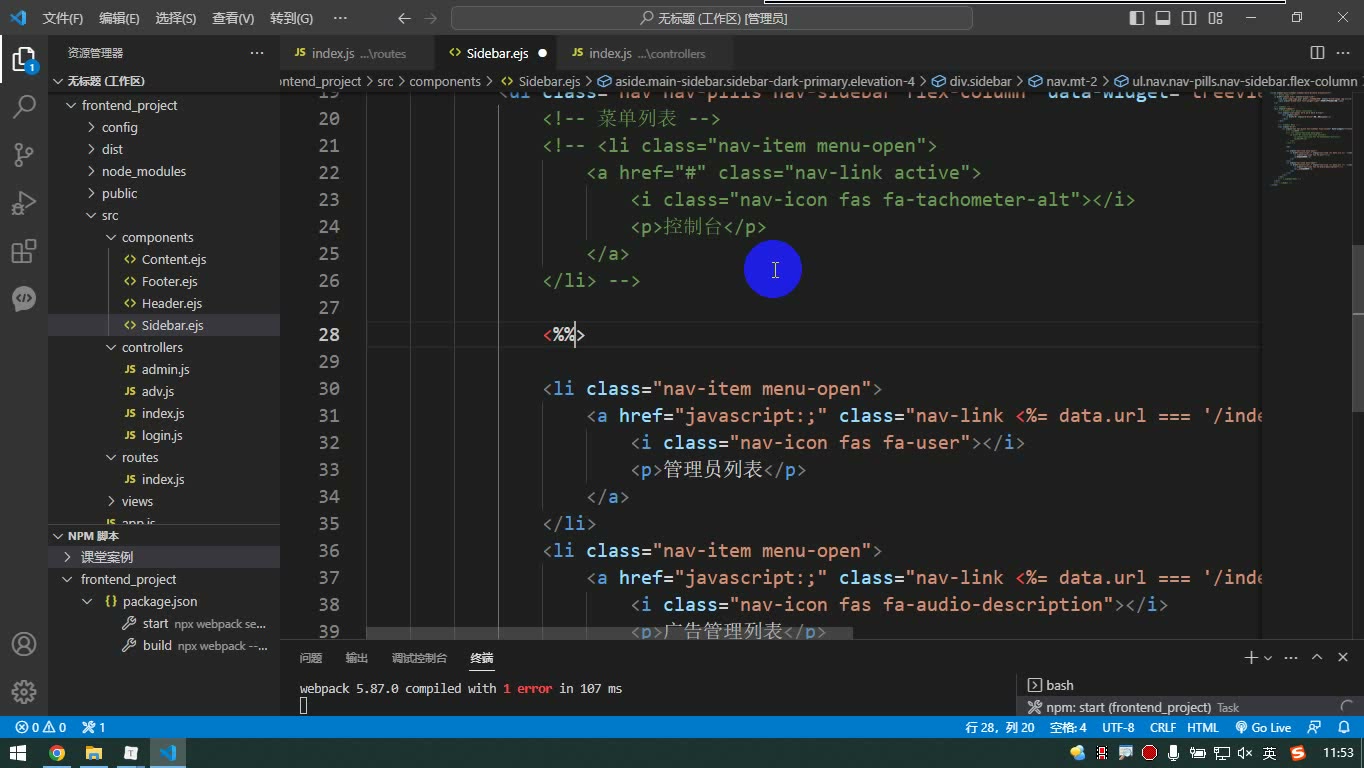1364x768 pixels.
Task: Click the editor horizontal scrollbar thumb
Action: [609, 633]
